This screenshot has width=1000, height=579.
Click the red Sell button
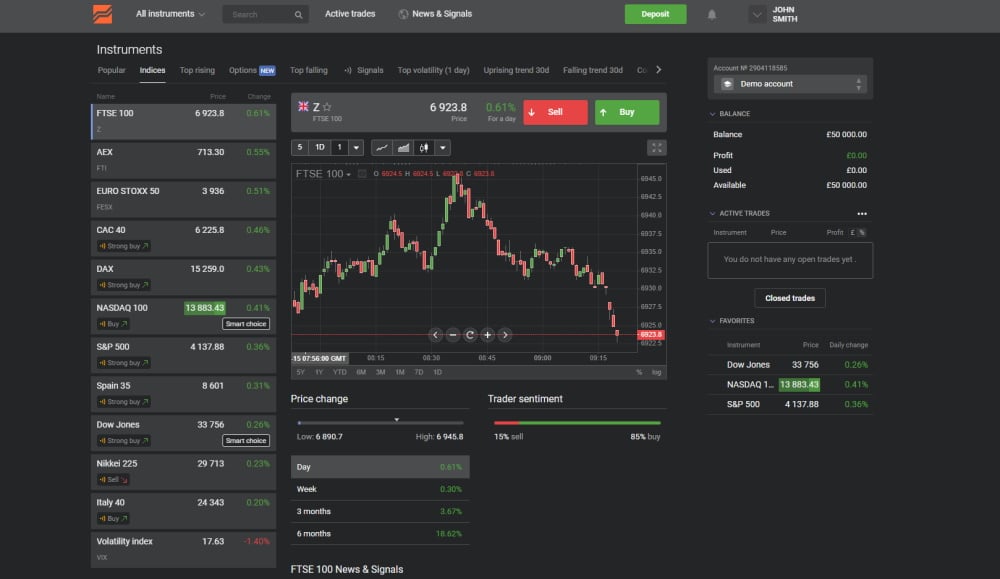click(555, 112)
